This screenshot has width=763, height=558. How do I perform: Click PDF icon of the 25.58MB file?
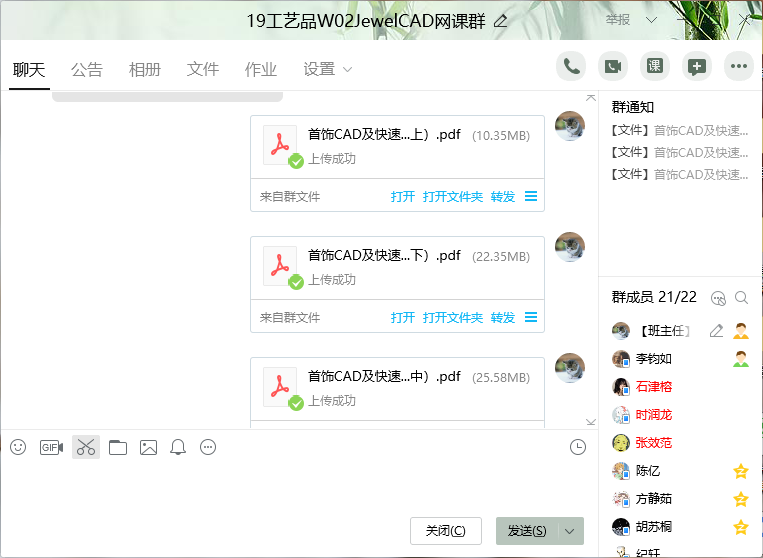pyautogui.click(x=280, y=387)
